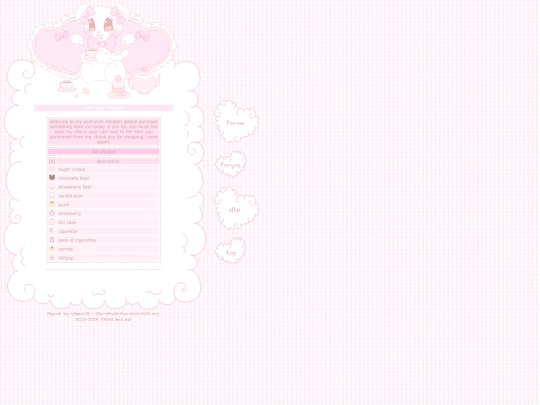
Task: Open the "for me" heart link
Action: click(236, 122)
